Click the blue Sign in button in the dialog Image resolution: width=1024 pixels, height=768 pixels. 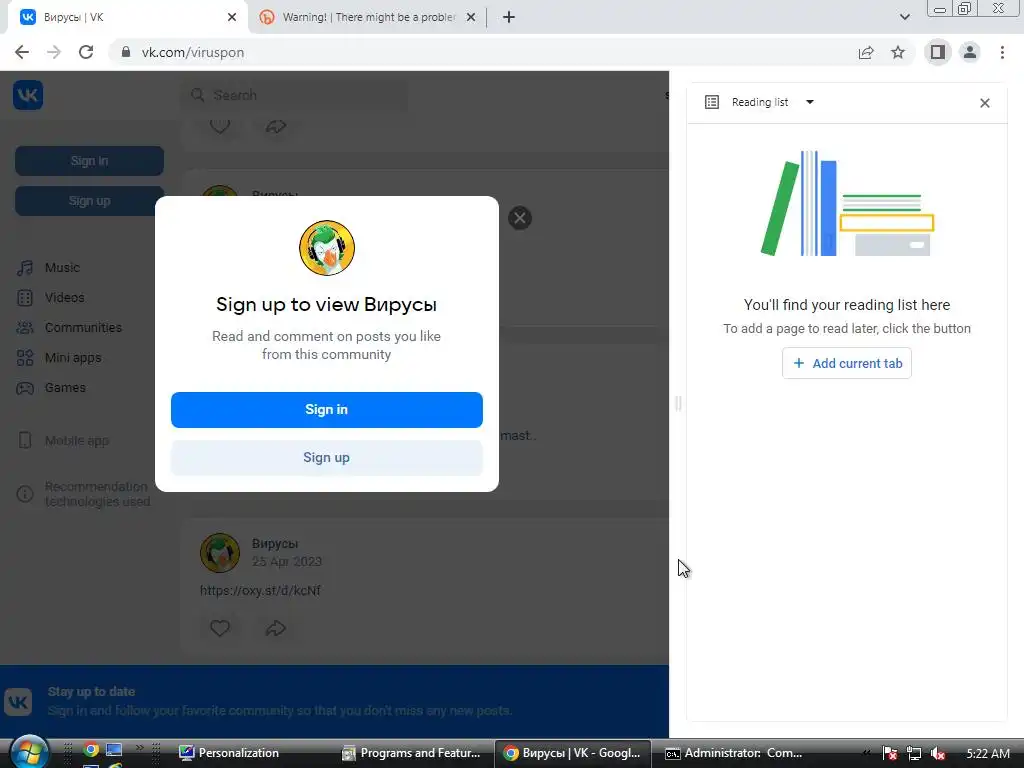(x=327, y=409)
